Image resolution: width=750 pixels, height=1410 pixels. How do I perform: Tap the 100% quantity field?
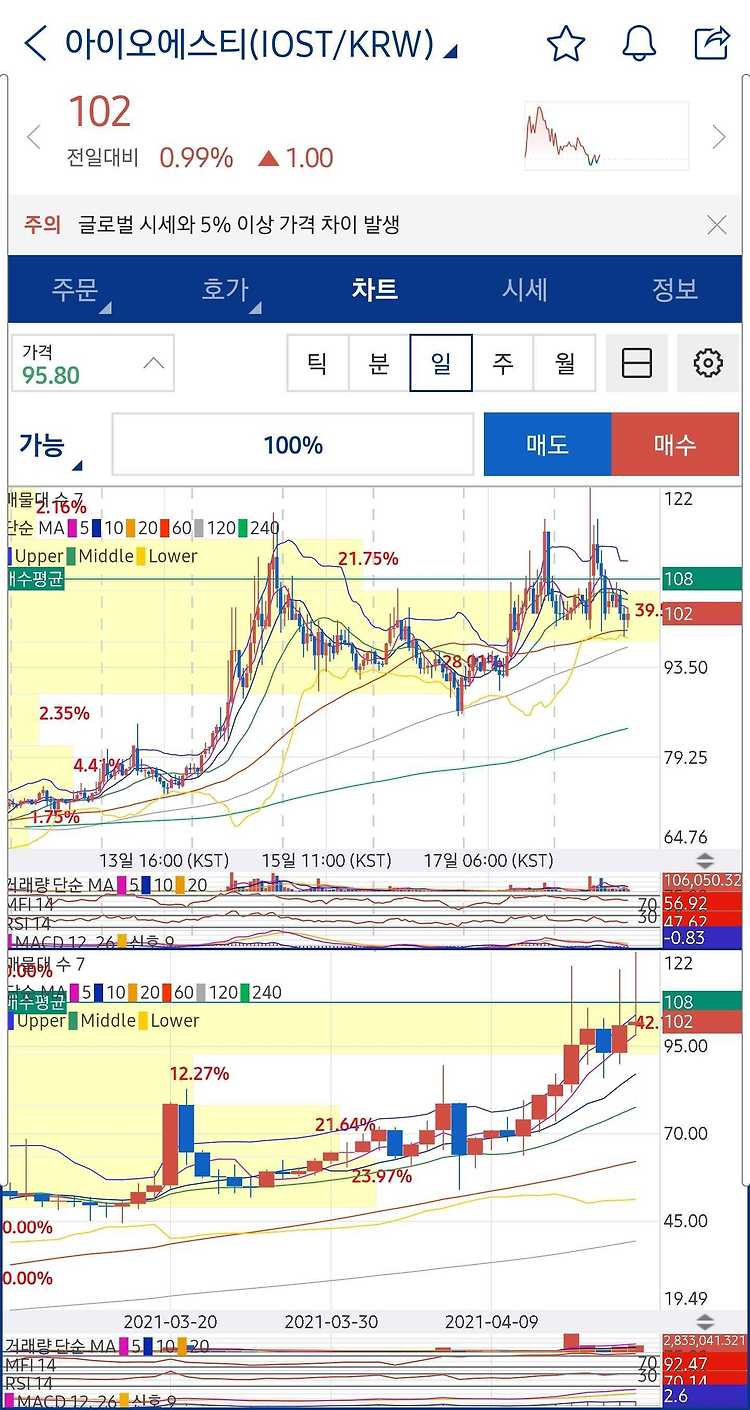293,445
